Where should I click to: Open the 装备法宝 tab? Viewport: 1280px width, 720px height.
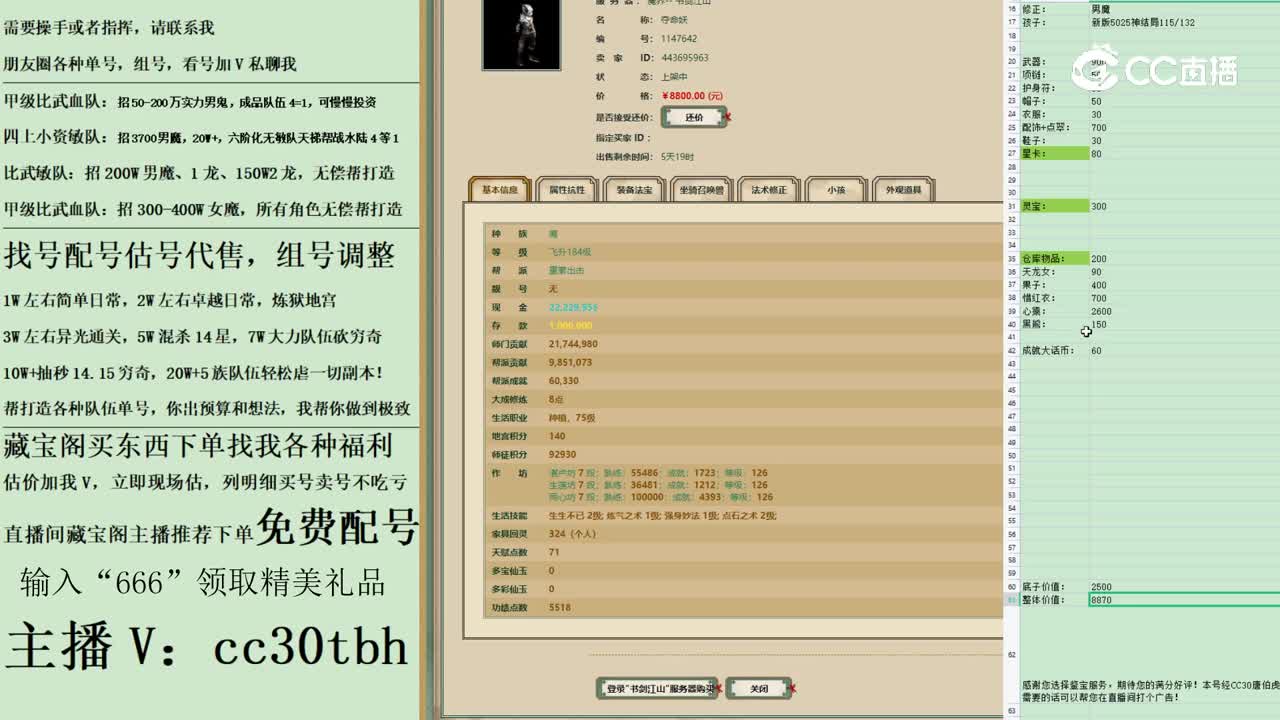[x=634, y=189]
